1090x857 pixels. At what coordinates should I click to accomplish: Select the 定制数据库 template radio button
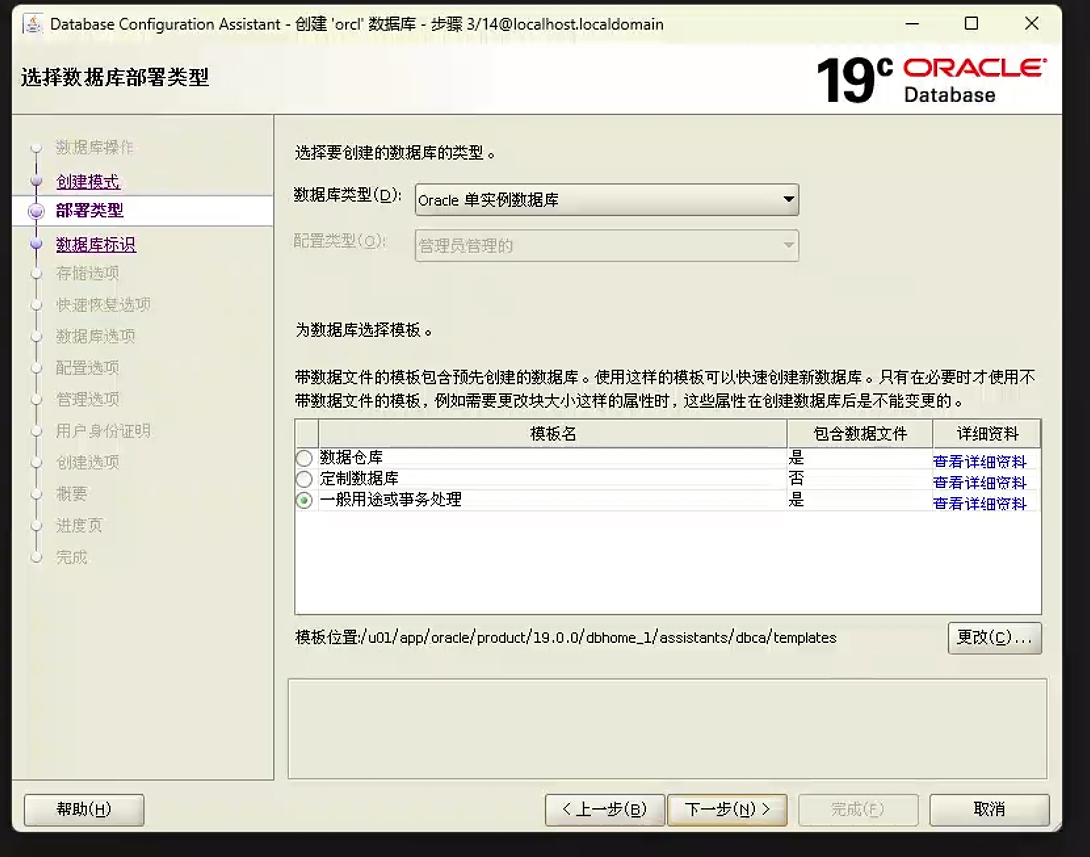pyautogui.click(x=304, y=479)
